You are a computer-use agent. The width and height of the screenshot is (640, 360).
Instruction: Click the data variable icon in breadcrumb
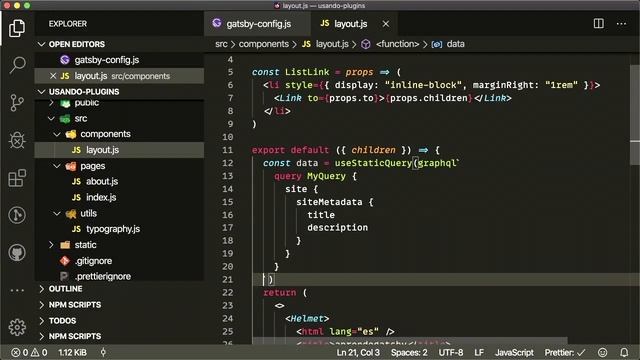click(x=436, y=44)
